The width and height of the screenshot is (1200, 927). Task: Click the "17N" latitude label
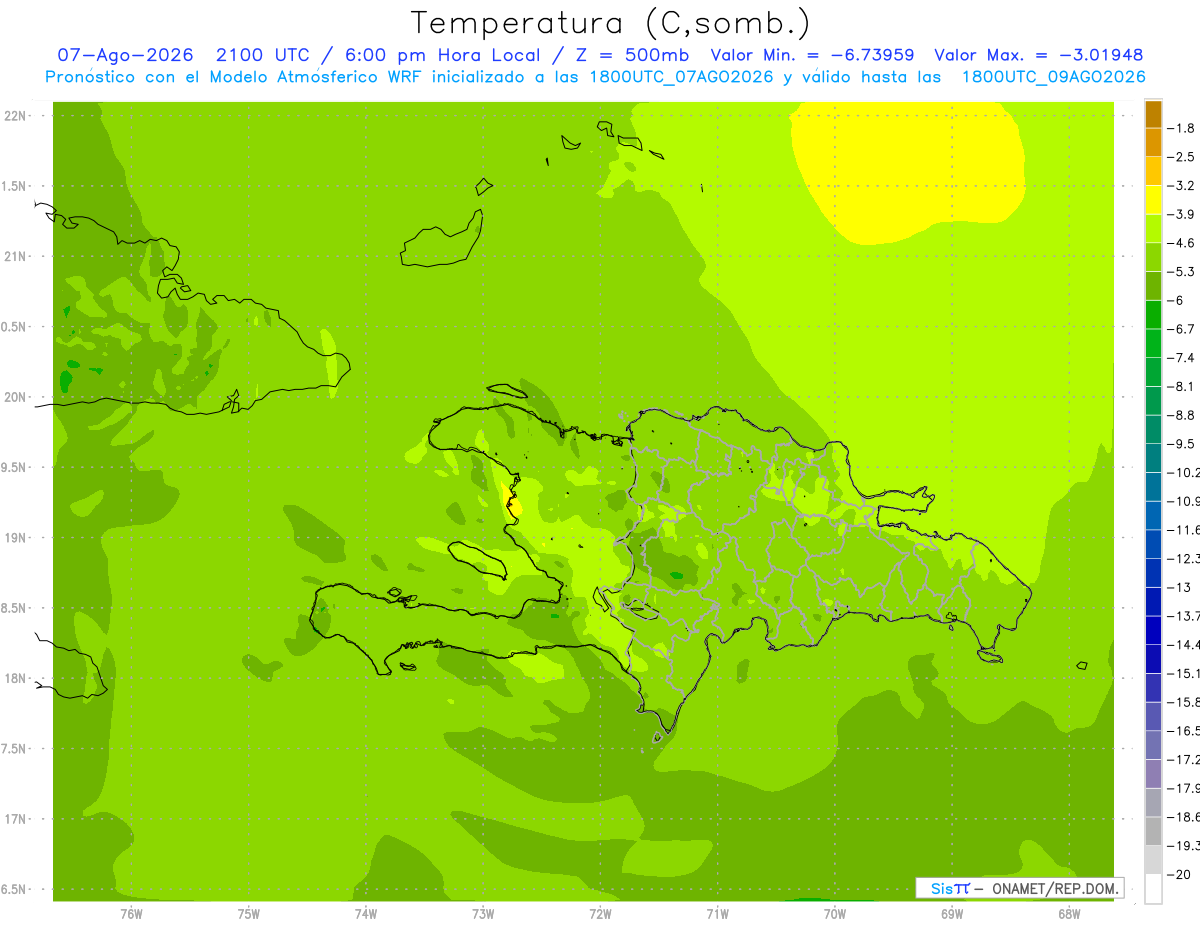tap(15, 820)
